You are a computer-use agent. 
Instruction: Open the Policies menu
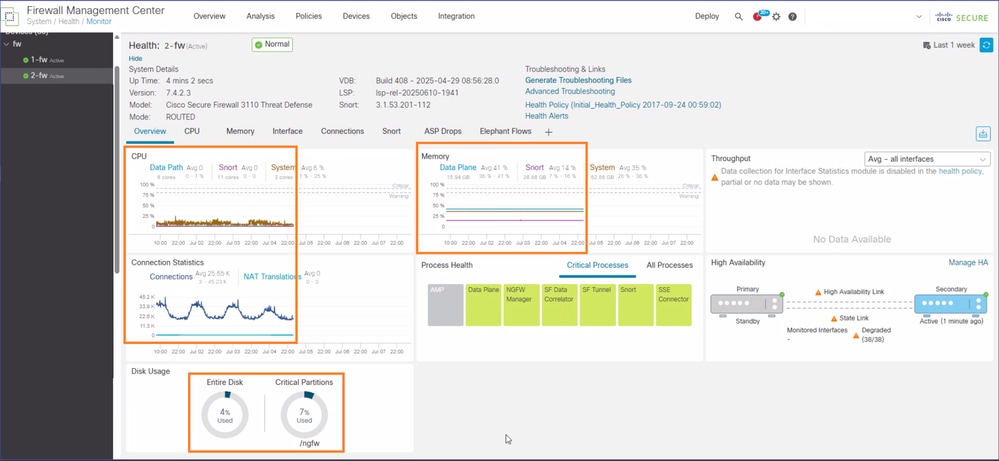click(x=308, y=17)
